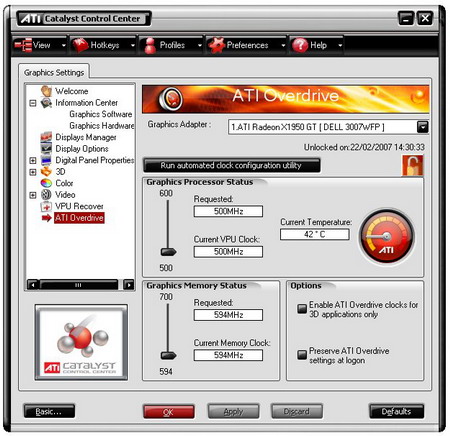Click the Display Options monitor icon
The height and width of the screenshot is (436, 450).
point(46,148)
